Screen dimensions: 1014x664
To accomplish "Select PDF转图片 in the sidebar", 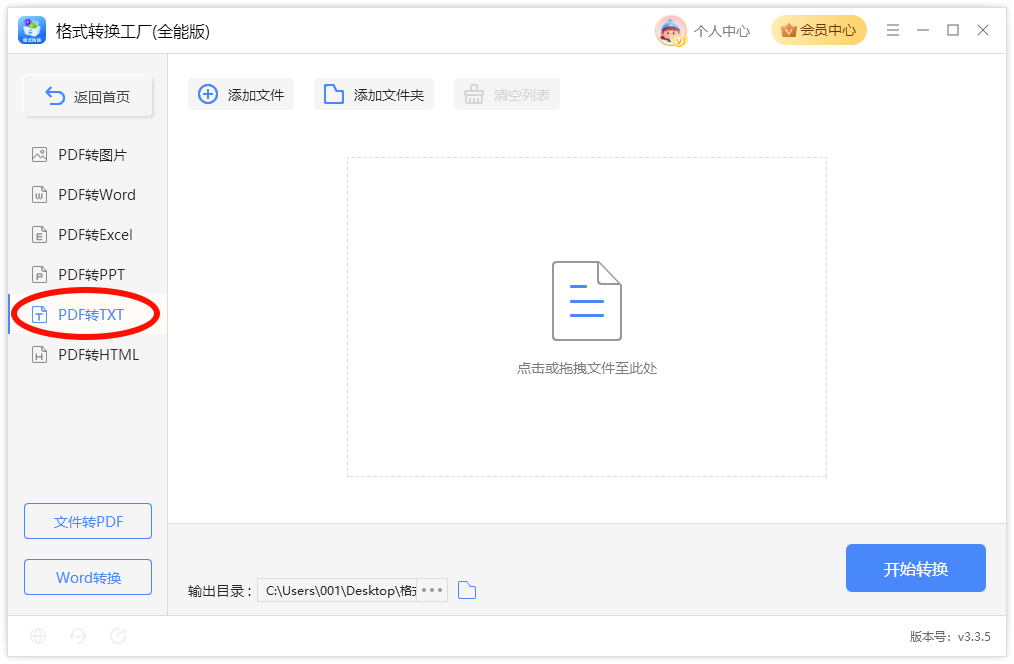I will [87, 155].
